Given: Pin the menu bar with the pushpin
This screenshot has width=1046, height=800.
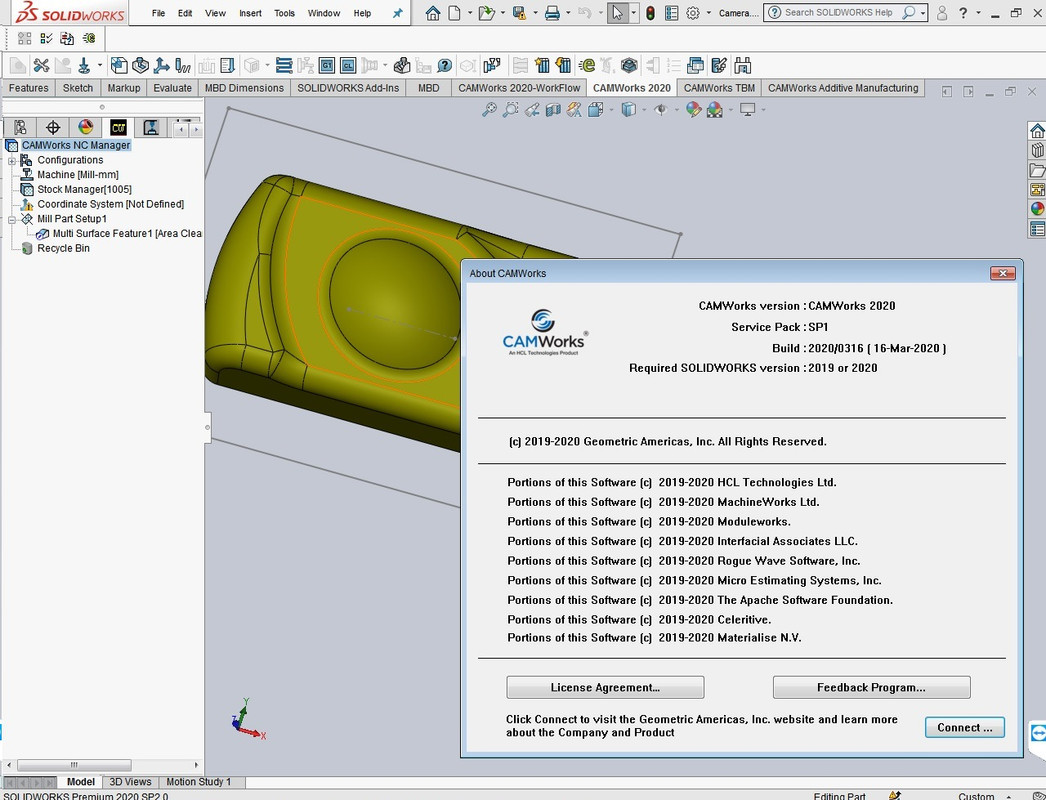Looking at the screenshot, I should (x=398, y=13).
